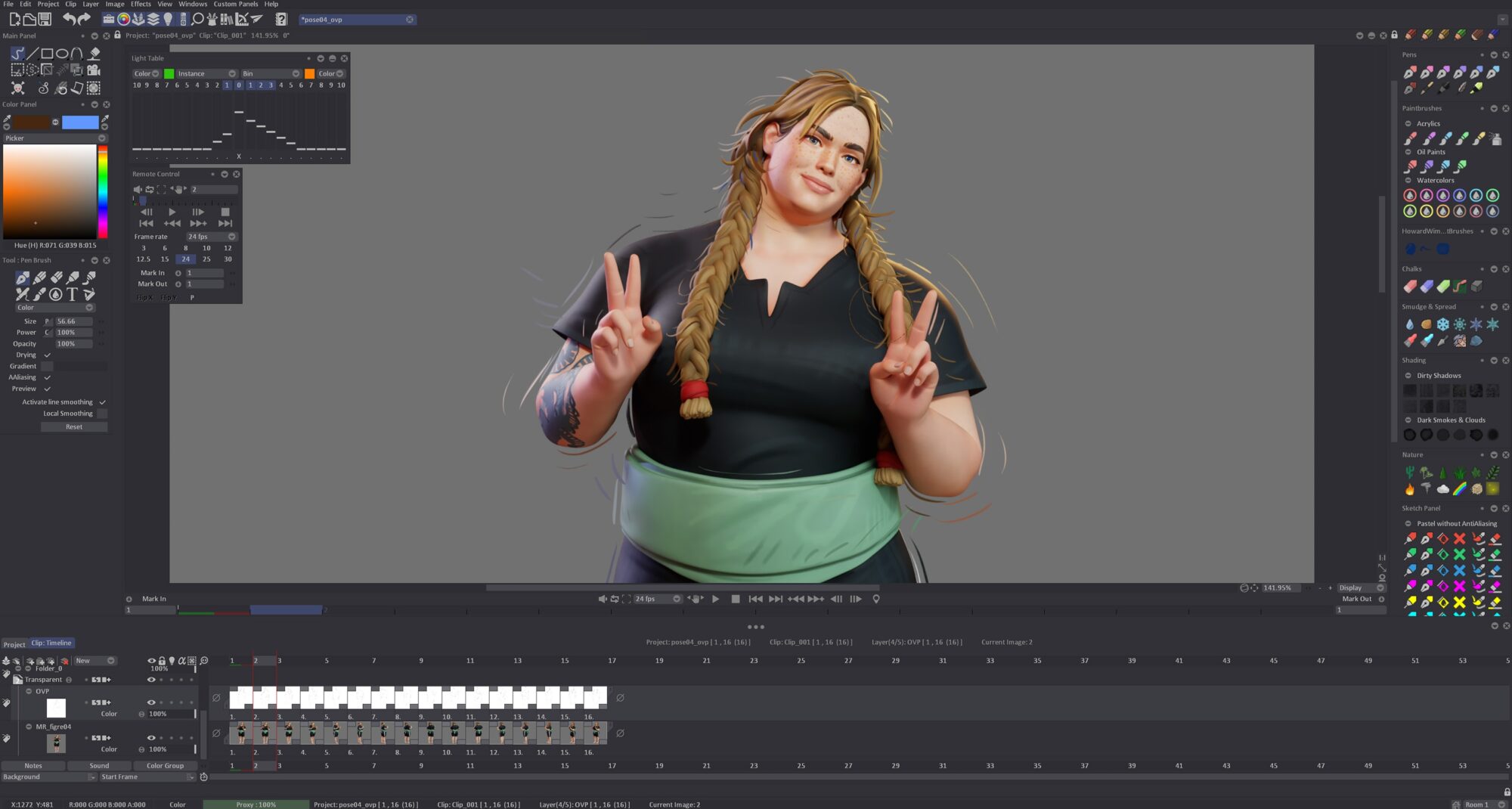
Task: Toggle the Activate line smoothing checkbox
Action: tap(102, 402)
